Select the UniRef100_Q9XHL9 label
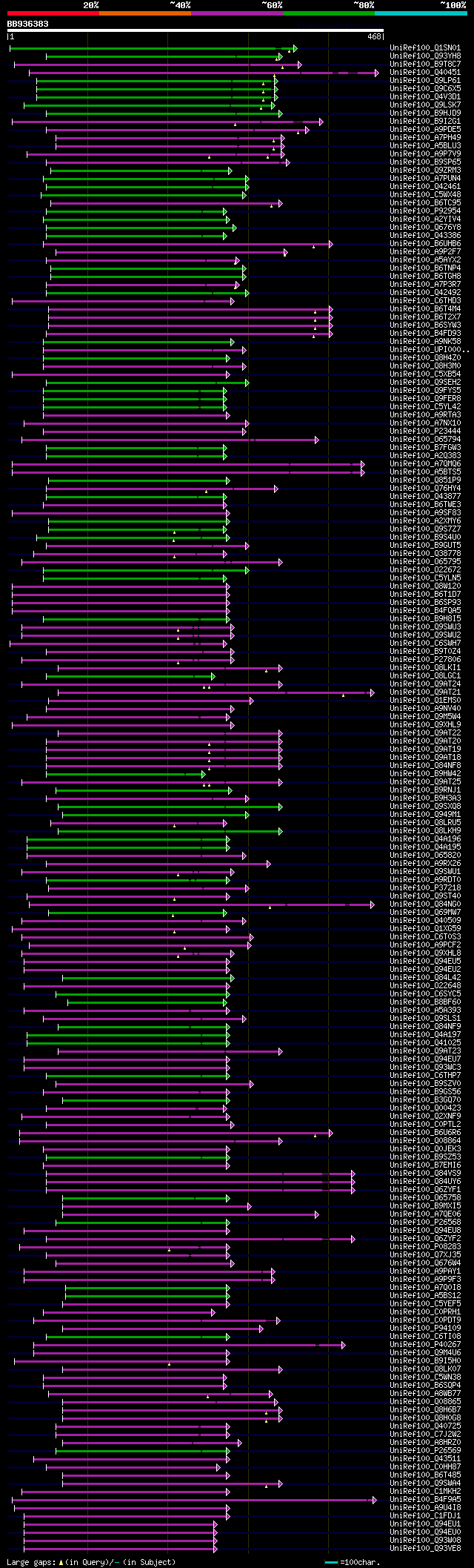This screenshot has width=474, height=1568. click(x=425, y=725)
